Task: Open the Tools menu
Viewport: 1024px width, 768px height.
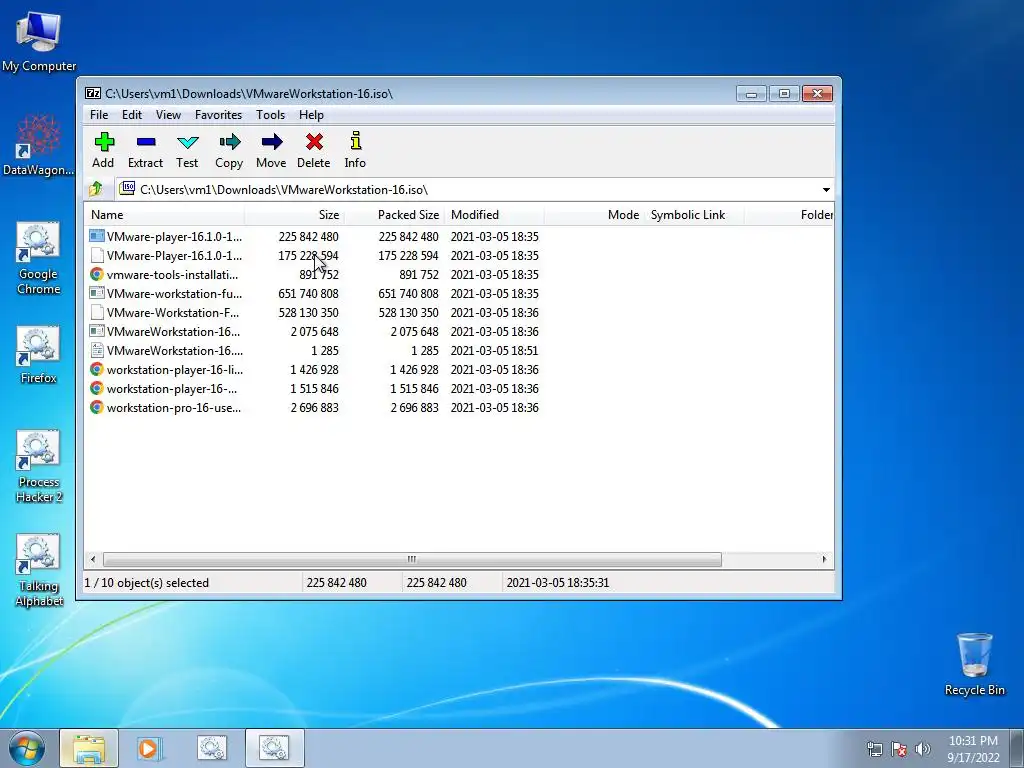Action: (270, 114)
